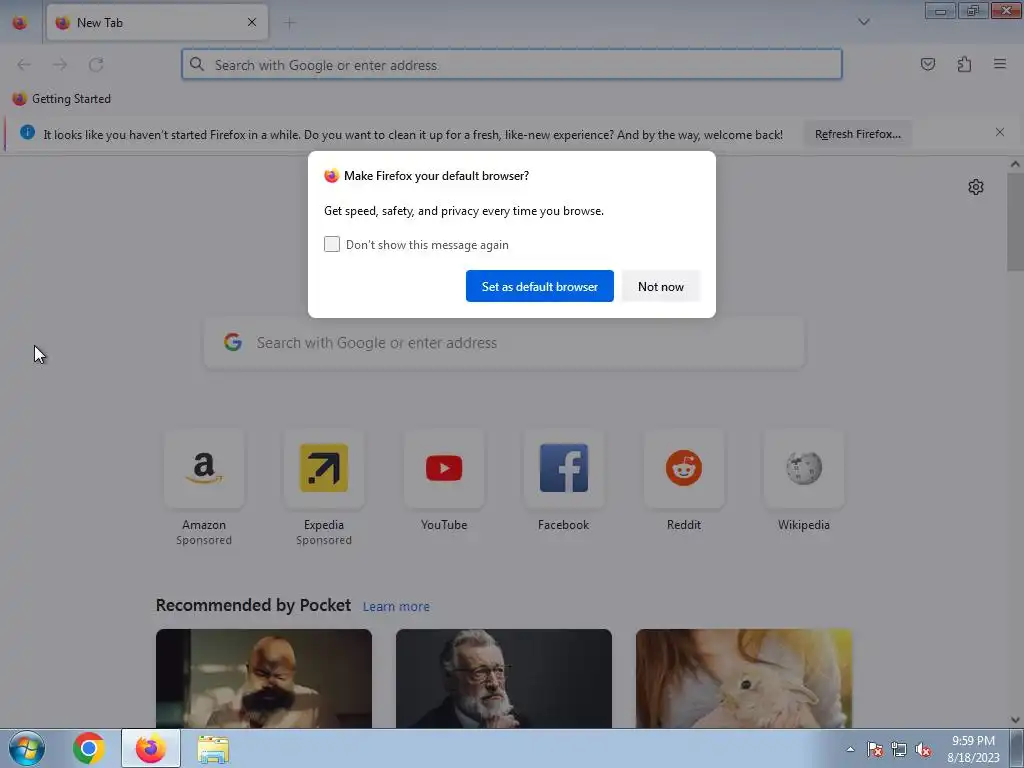The image size is (1024, 768).
Task: Open the Extensions puzzle icon
Action: 964,64
